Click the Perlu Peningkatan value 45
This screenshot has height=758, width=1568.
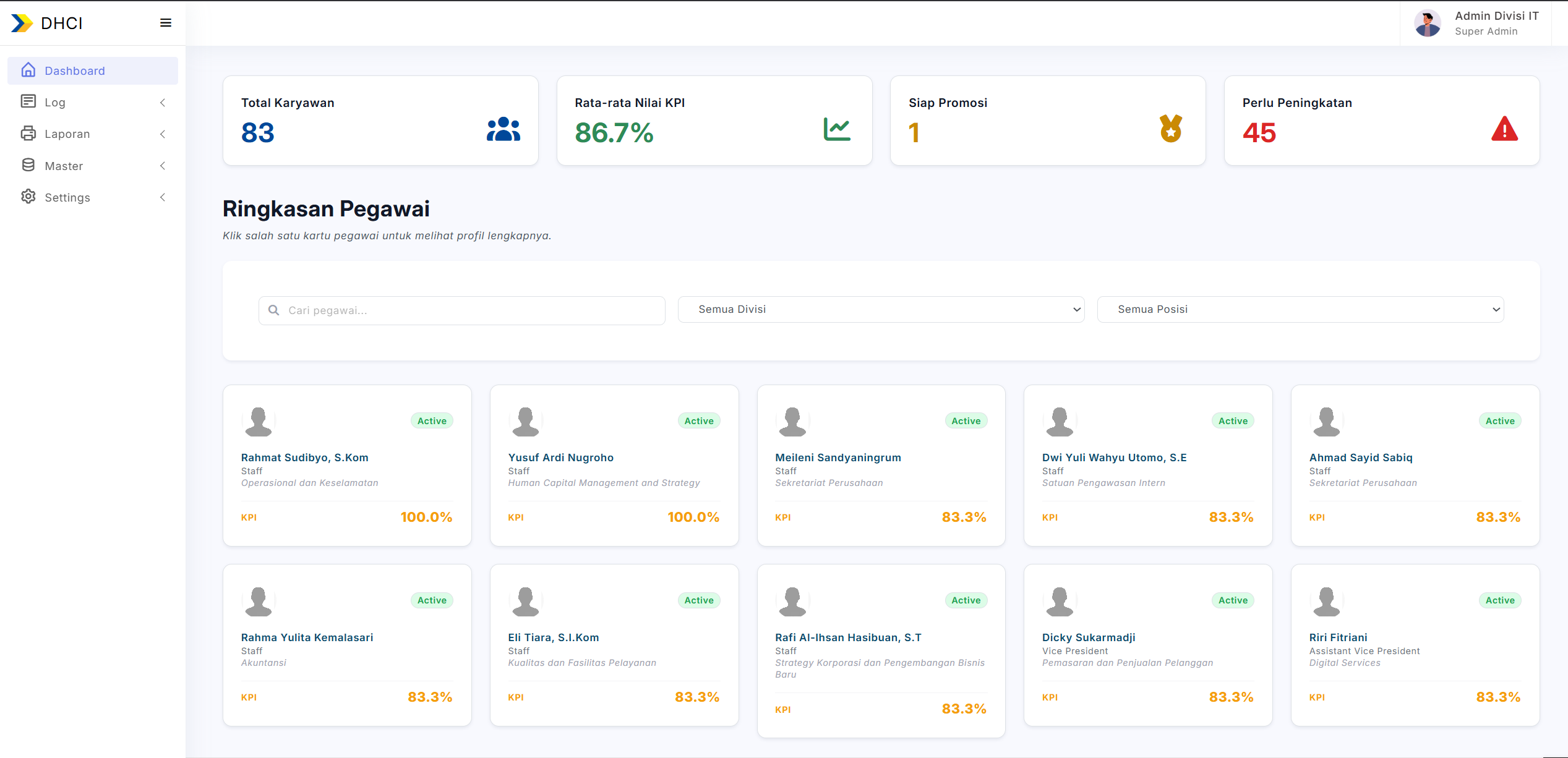tap(1259, 132)
